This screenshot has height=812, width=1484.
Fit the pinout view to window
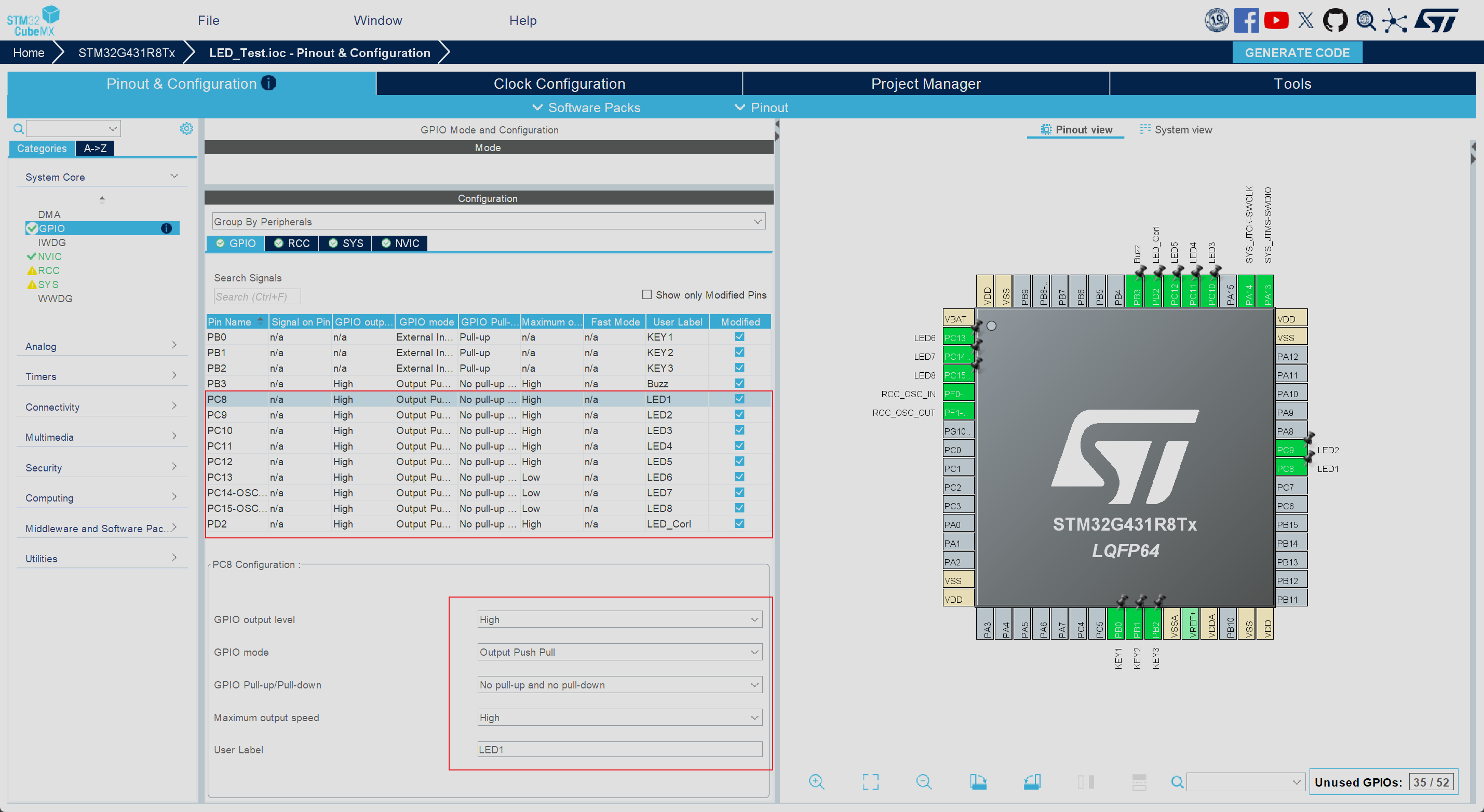(x=870, y=781)
